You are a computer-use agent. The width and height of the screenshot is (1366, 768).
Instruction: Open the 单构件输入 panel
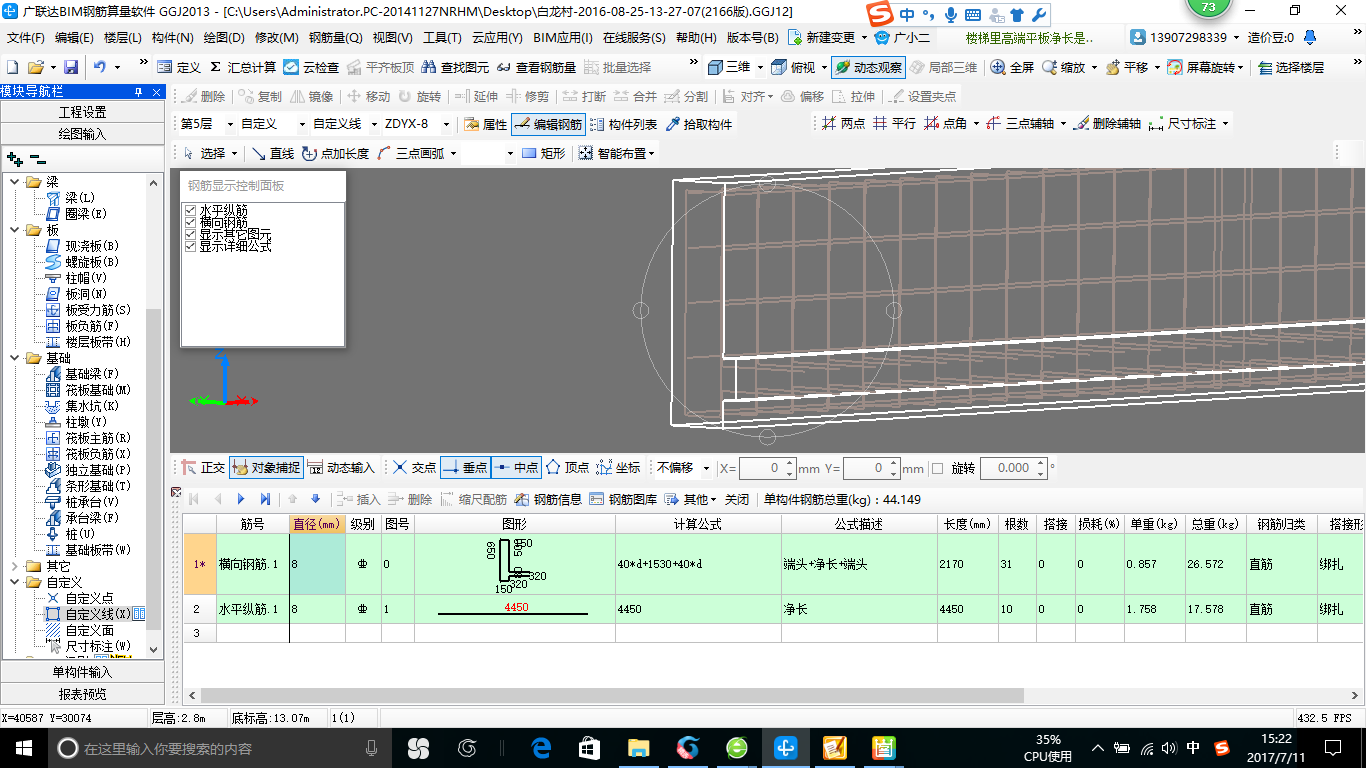tap(82, 672)
